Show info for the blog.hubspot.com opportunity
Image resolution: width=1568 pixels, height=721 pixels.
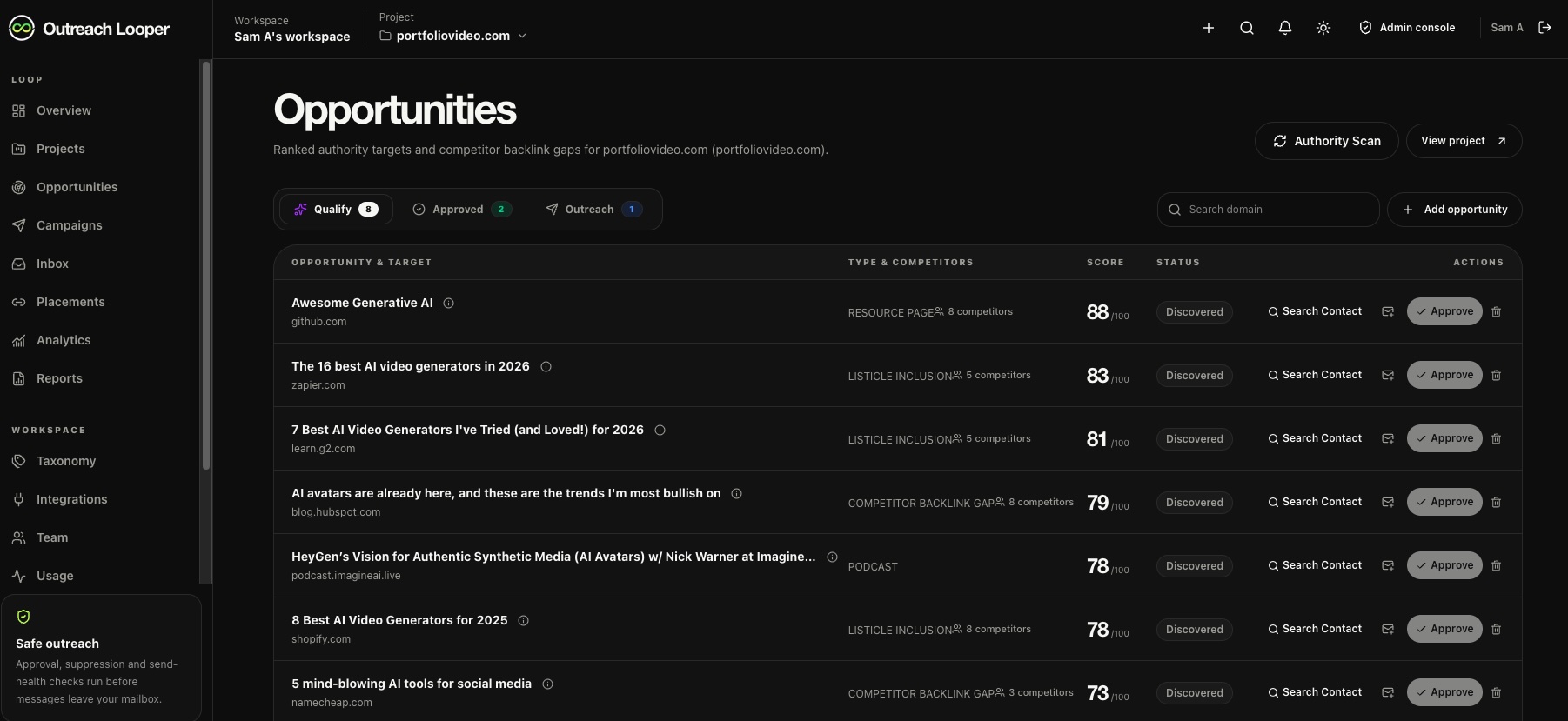737,494
